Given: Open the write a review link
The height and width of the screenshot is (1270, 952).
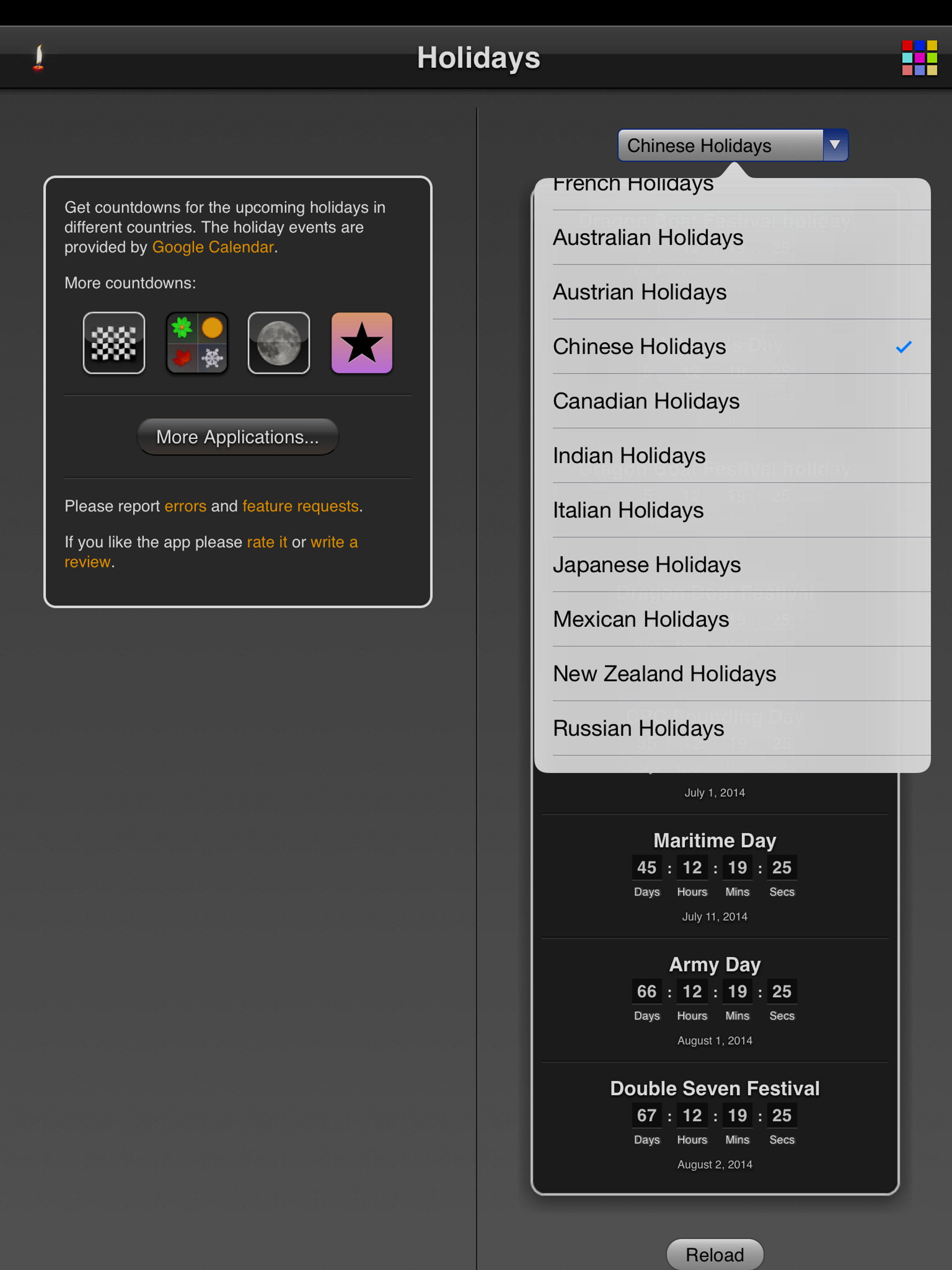Looking at the screenshot, I should 212,552.
